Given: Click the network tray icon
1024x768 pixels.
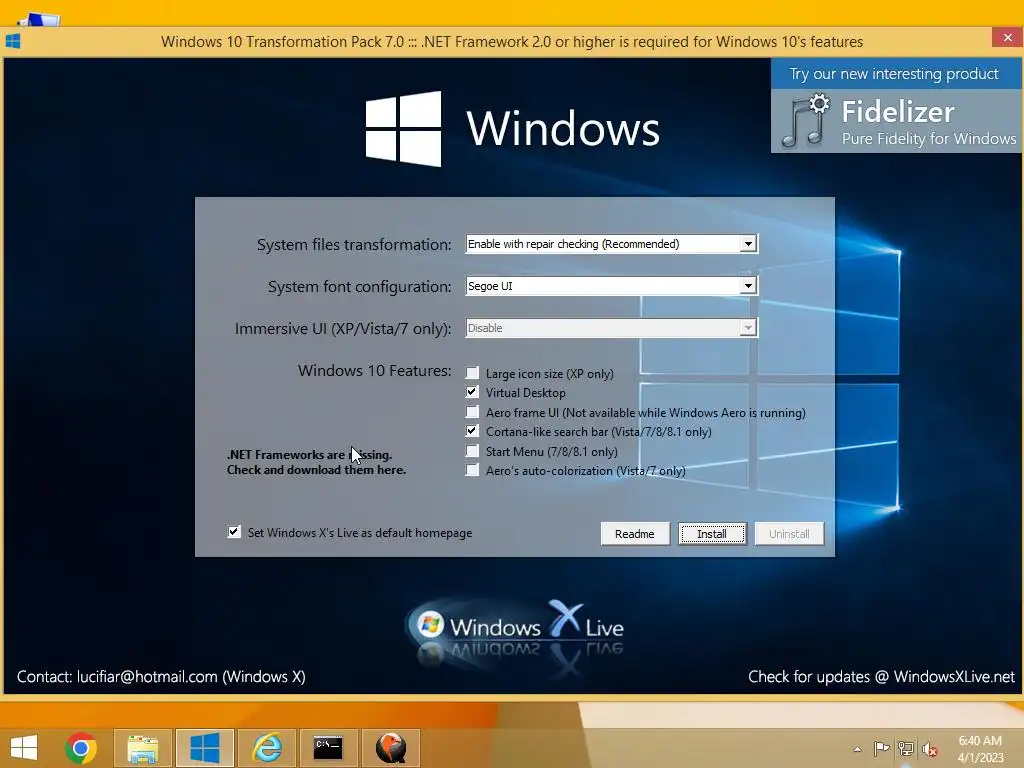Looking at the screenshot, I should 906,748.
